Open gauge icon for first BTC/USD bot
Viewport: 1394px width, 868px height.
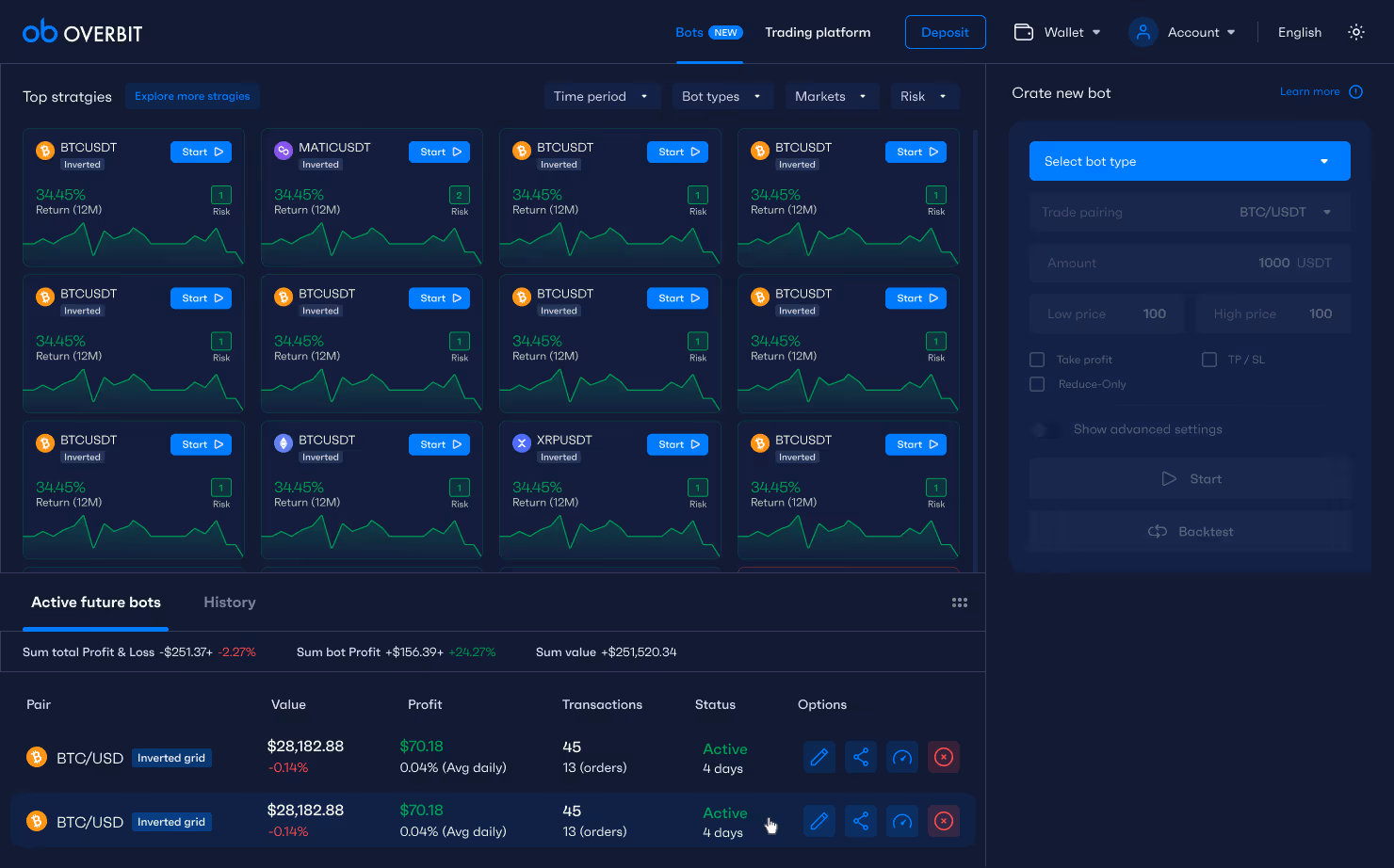pyautogui.click(x=902, y=757)
